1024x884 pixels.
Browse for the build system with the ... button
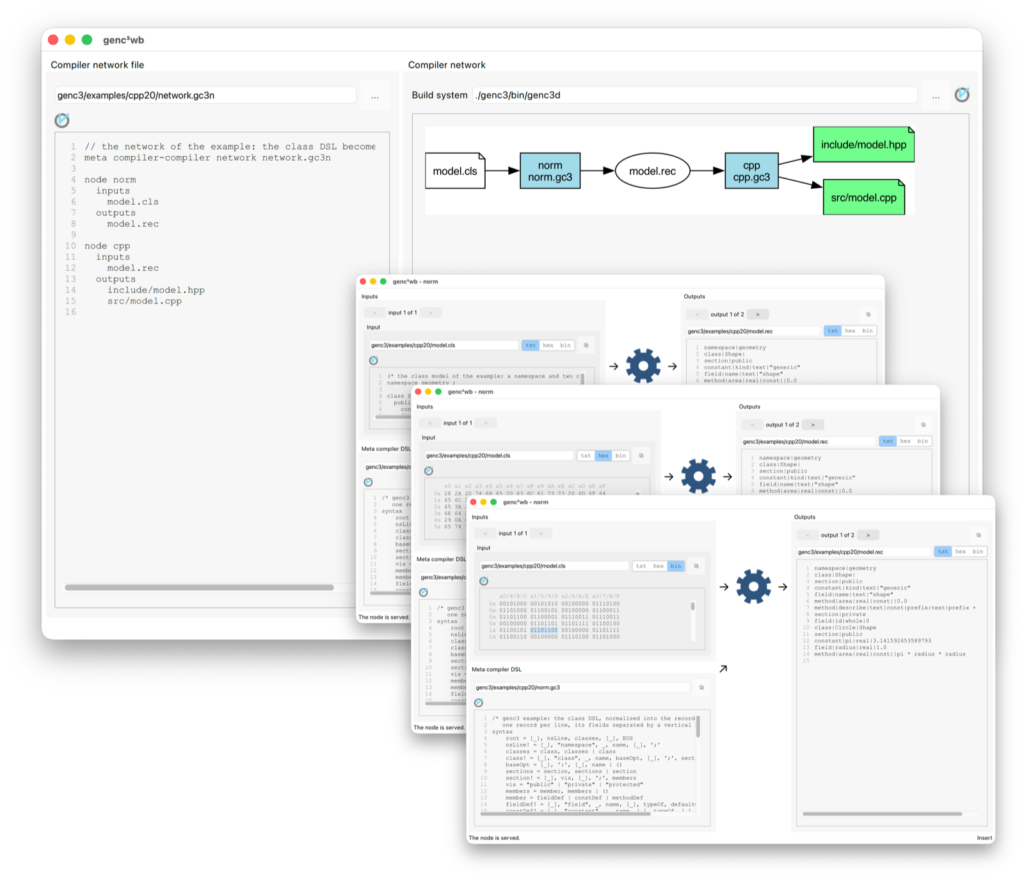tap(936, 95)
